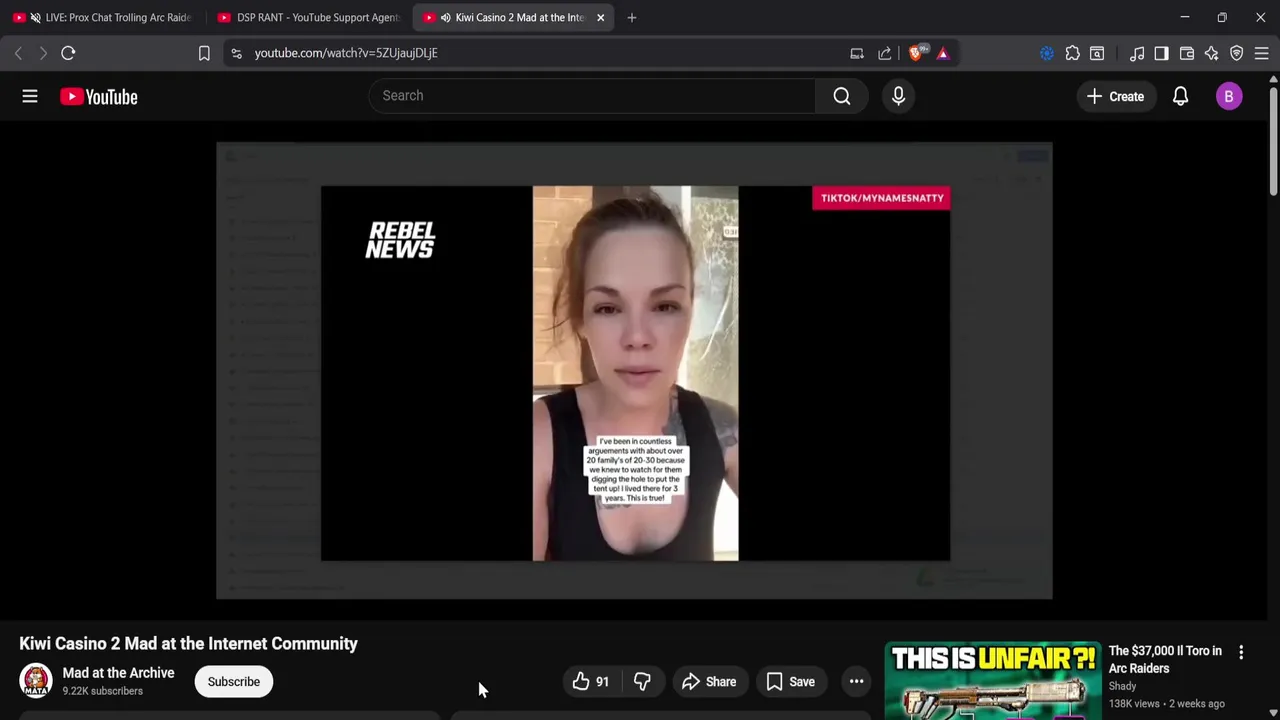1280x720 pixels.
Task: Save the video to a playlist
Action: click(x=791, y=682)
